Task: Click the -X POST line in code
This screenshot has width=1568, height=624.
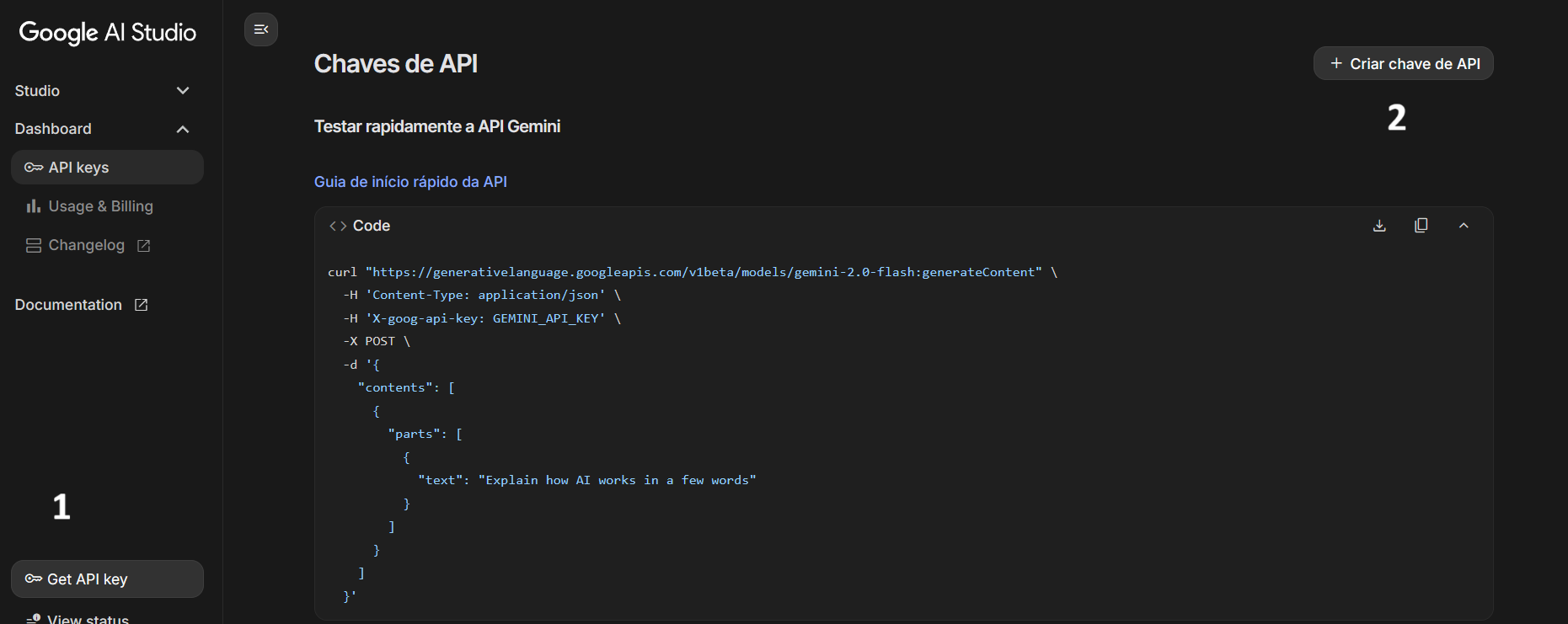Action: (x=377, y=341)
